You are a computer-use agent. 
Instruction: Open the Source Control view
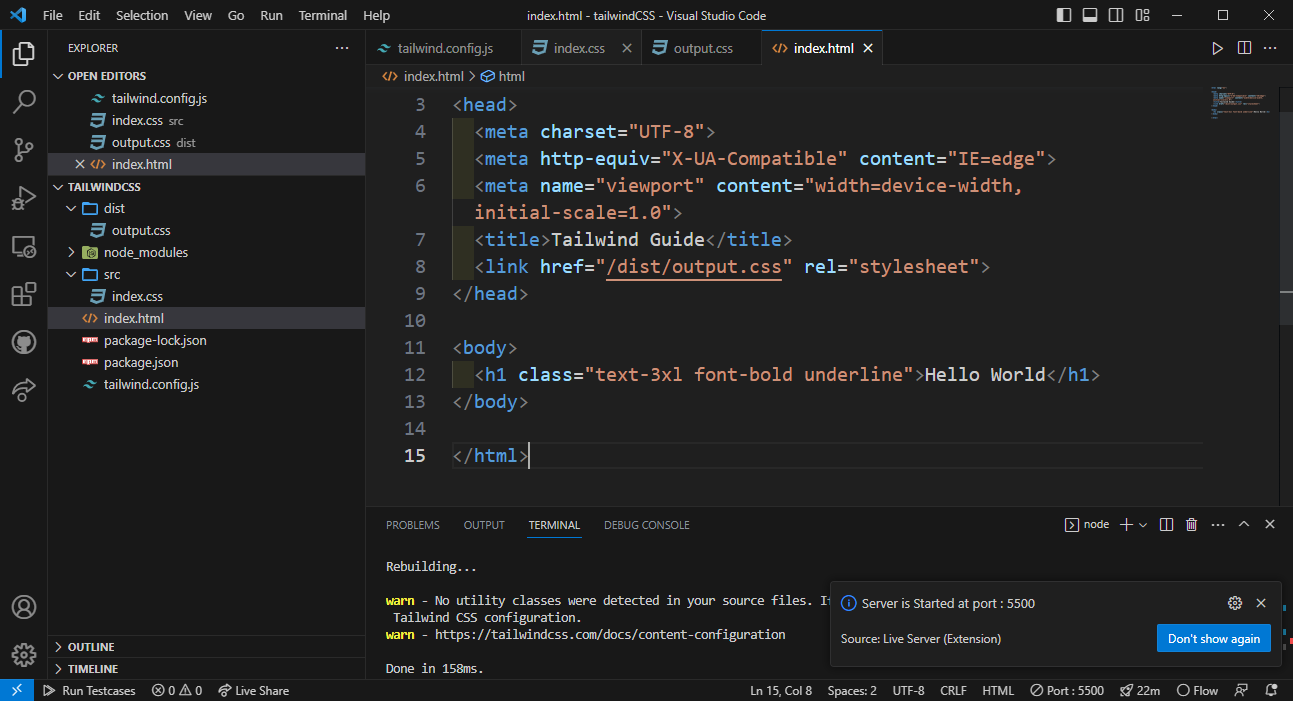pyautogui.click(x=24, y=150)
